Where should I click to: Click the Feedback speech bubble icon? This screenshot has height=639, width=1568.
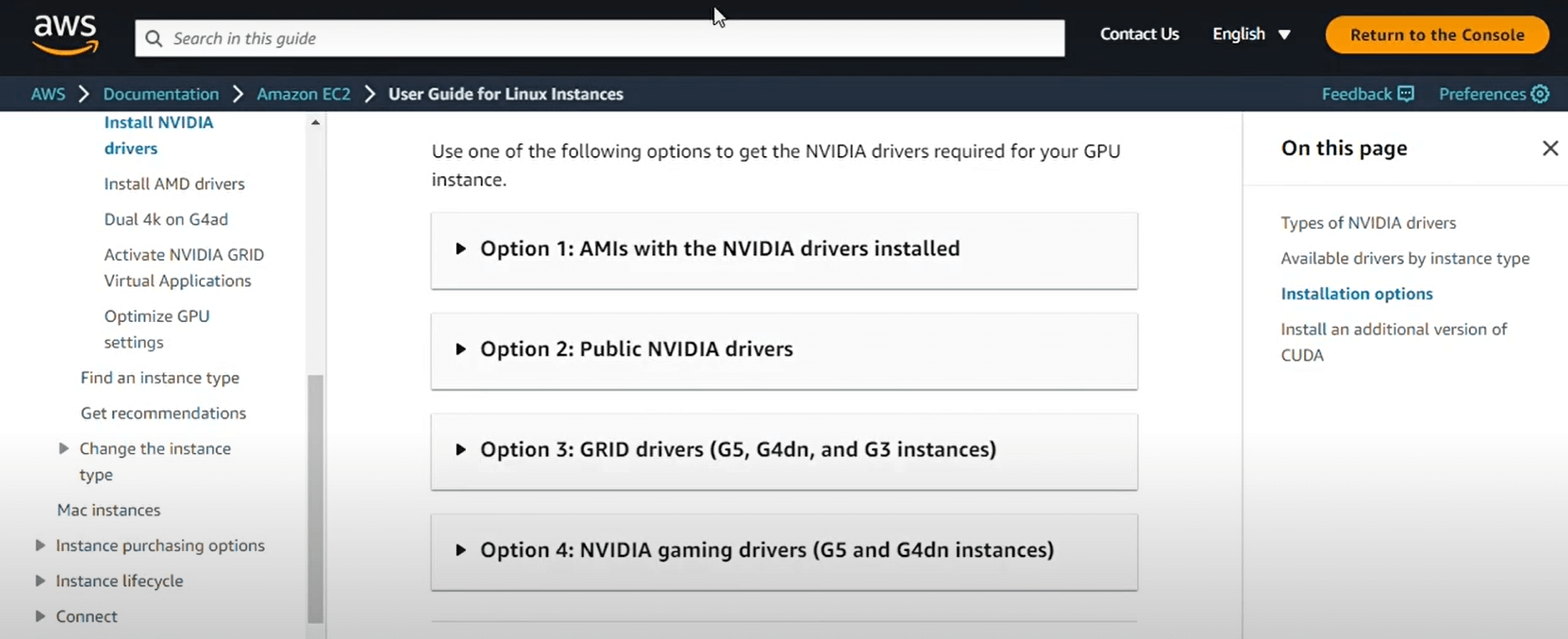[1405, 94]
